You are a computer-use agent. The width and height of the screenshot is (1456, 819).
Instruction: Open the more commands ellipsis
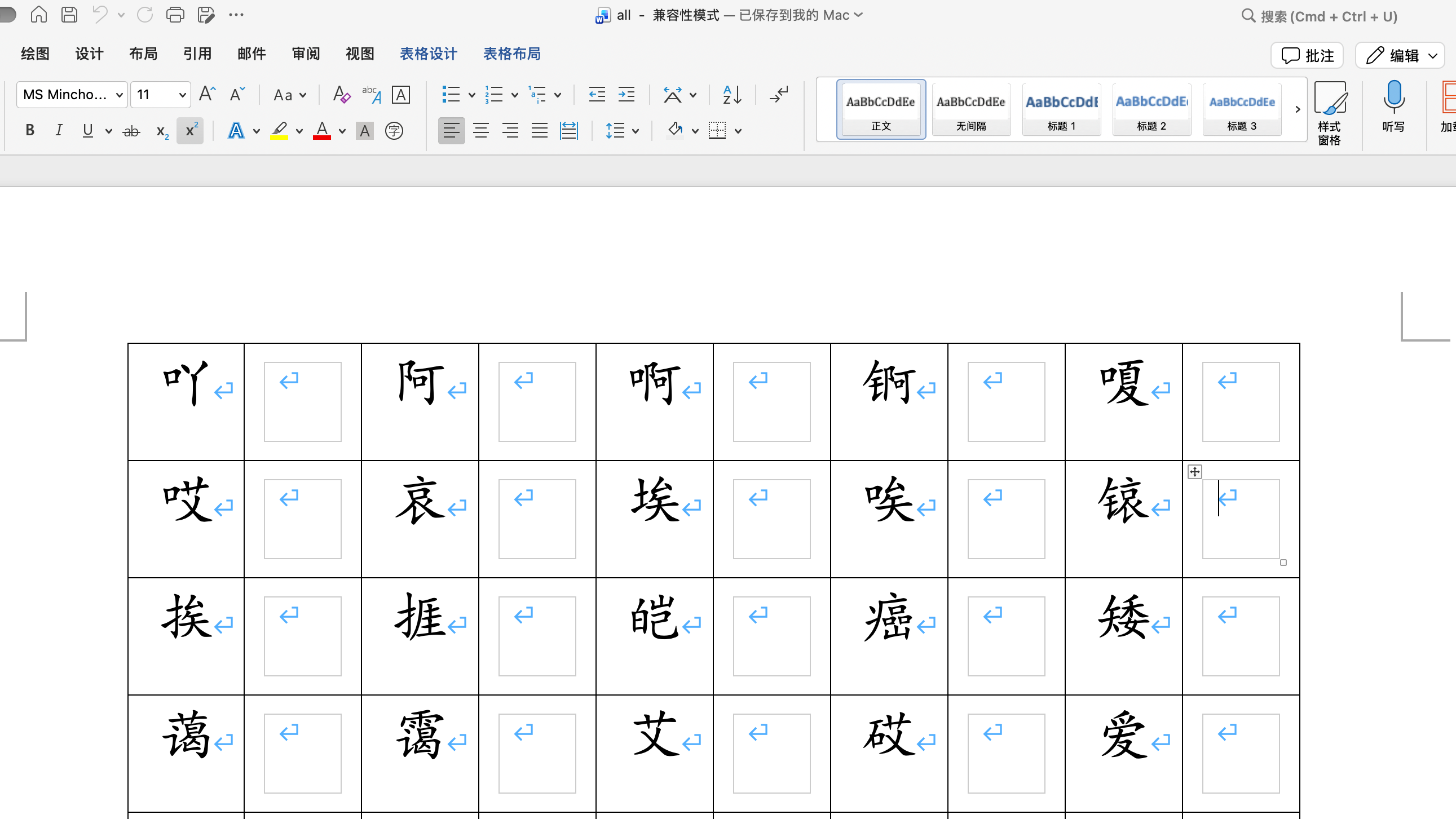tap(236, 15)
